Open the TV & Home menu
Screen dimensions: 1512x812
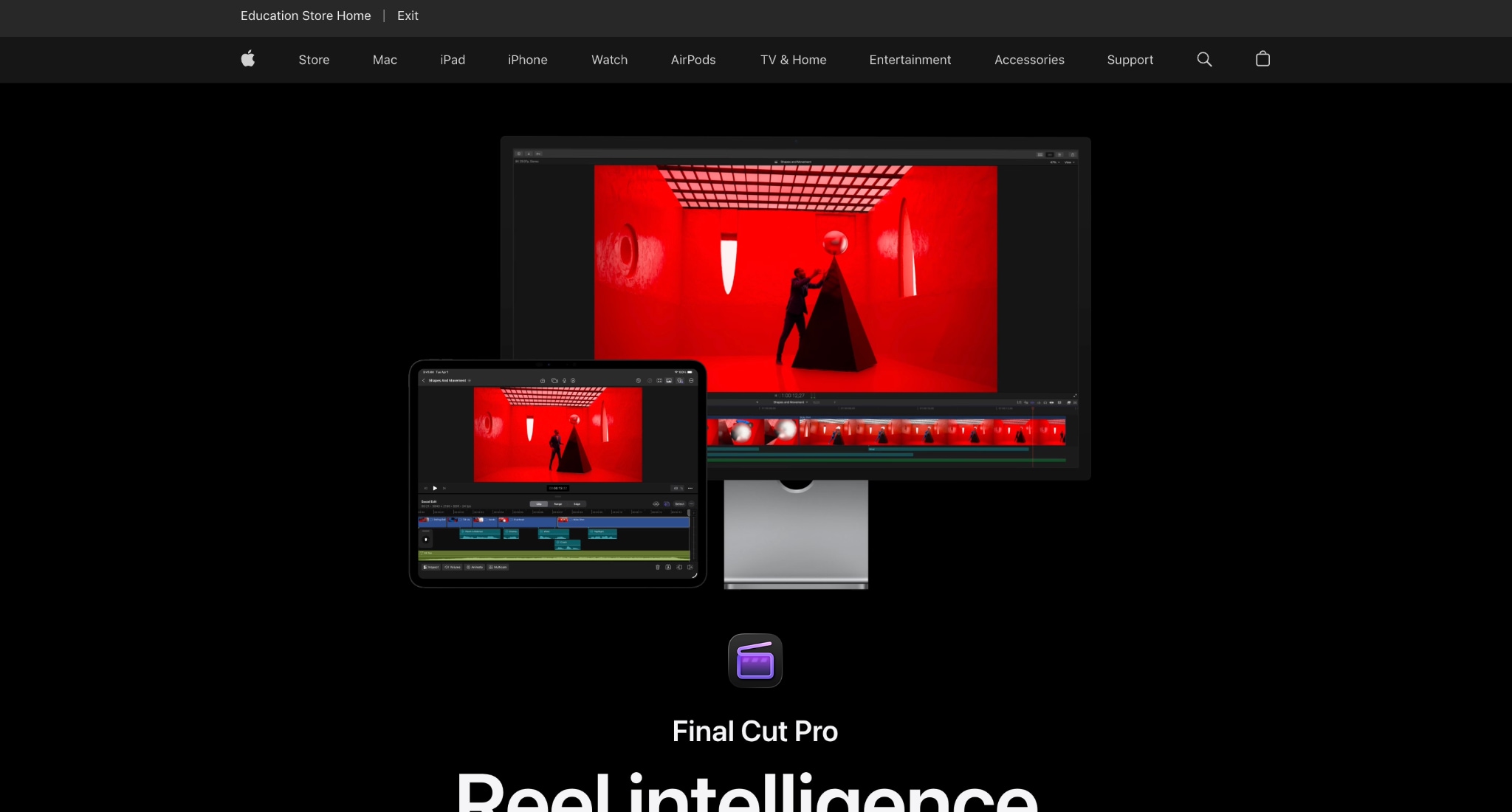[793, 60]
